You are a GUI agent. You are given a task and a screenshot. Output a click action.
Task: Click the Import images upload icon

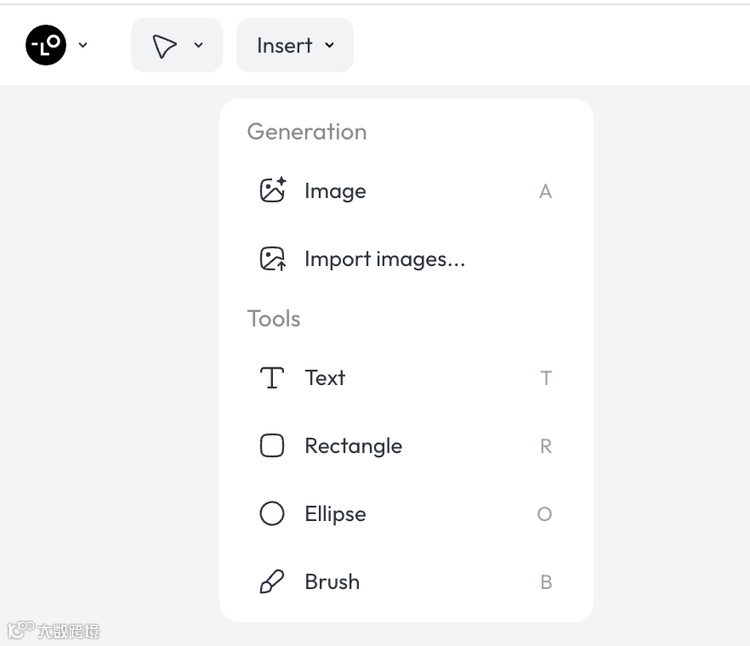tap(272, 259)
